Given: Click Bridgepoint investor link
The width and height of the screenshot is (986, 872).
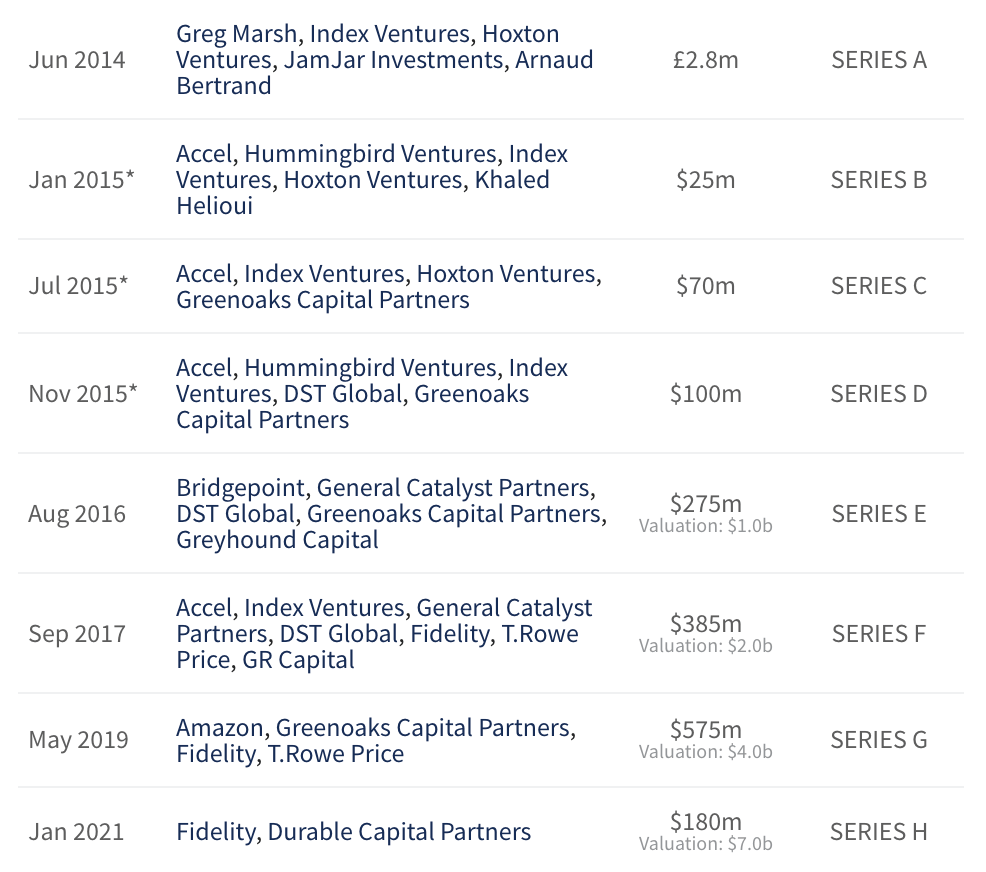Looking at the screenshot, I should click(241, 488).
